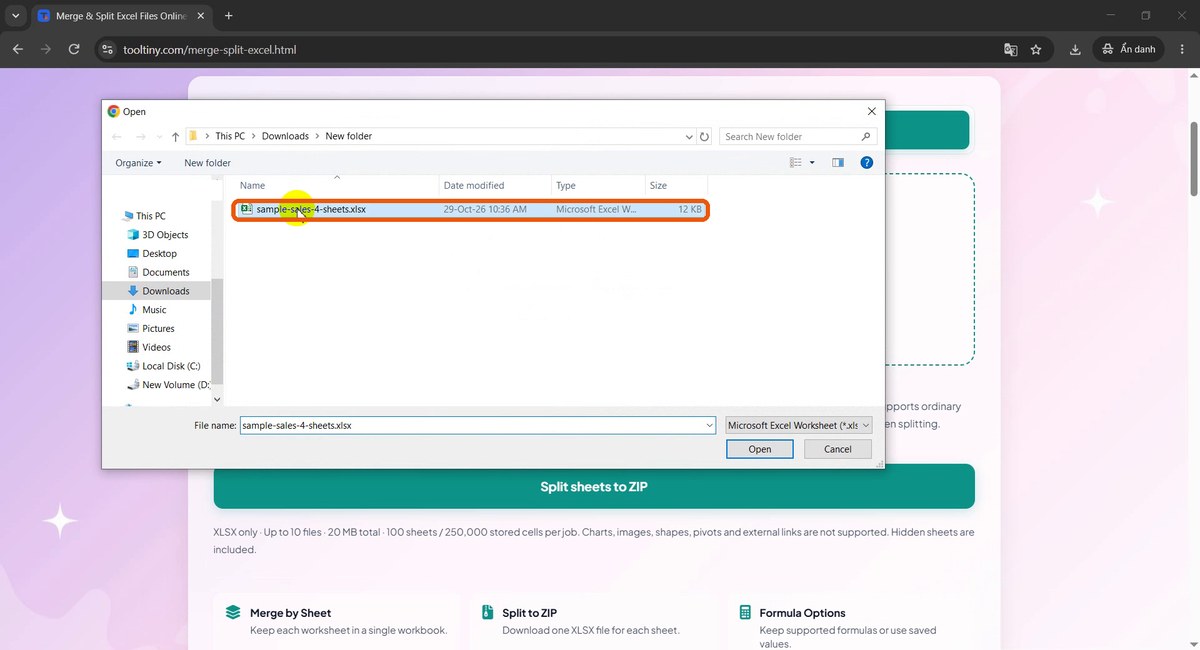
Task: Select This PC in navigation tree
Action: pos(144,216)
